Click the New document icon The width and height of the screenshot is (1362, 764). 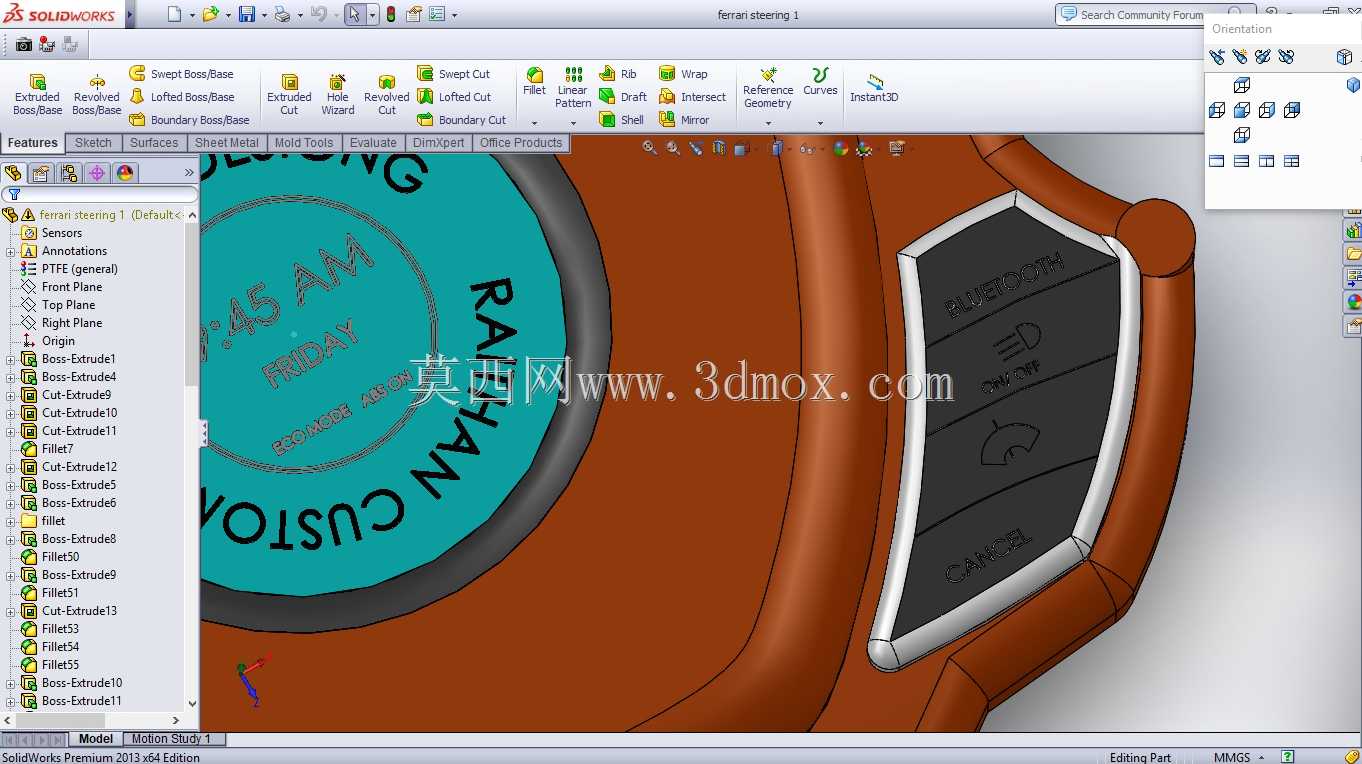pos(174,14)
